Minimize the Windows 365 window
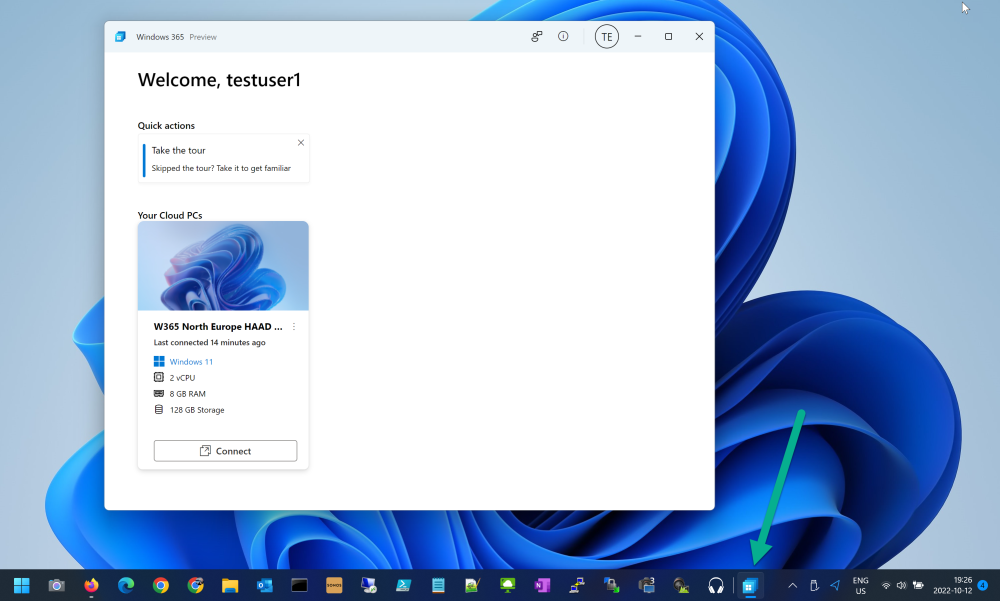Image resolution: width=1000 pixels, height=601 pixels. click(x=638, y=36)
